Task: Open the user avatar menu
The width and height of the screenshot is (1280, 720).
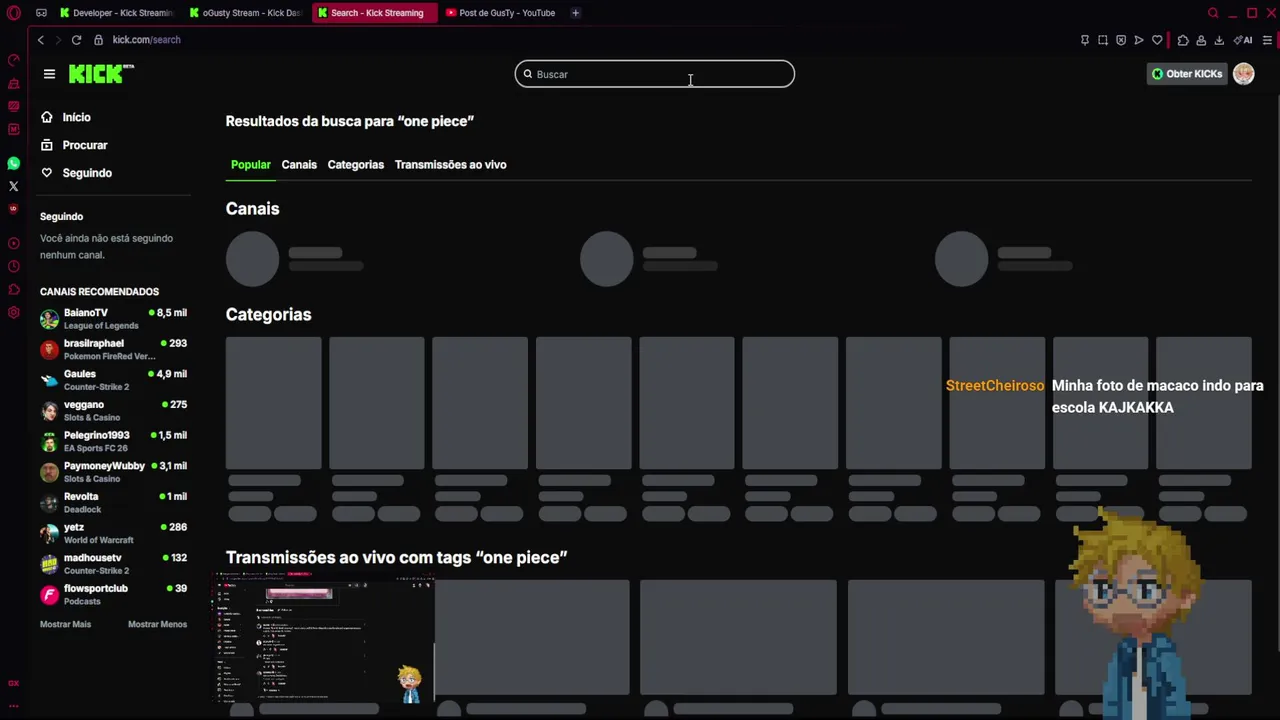Action: pyautogui.click(x=1243, y=74)
